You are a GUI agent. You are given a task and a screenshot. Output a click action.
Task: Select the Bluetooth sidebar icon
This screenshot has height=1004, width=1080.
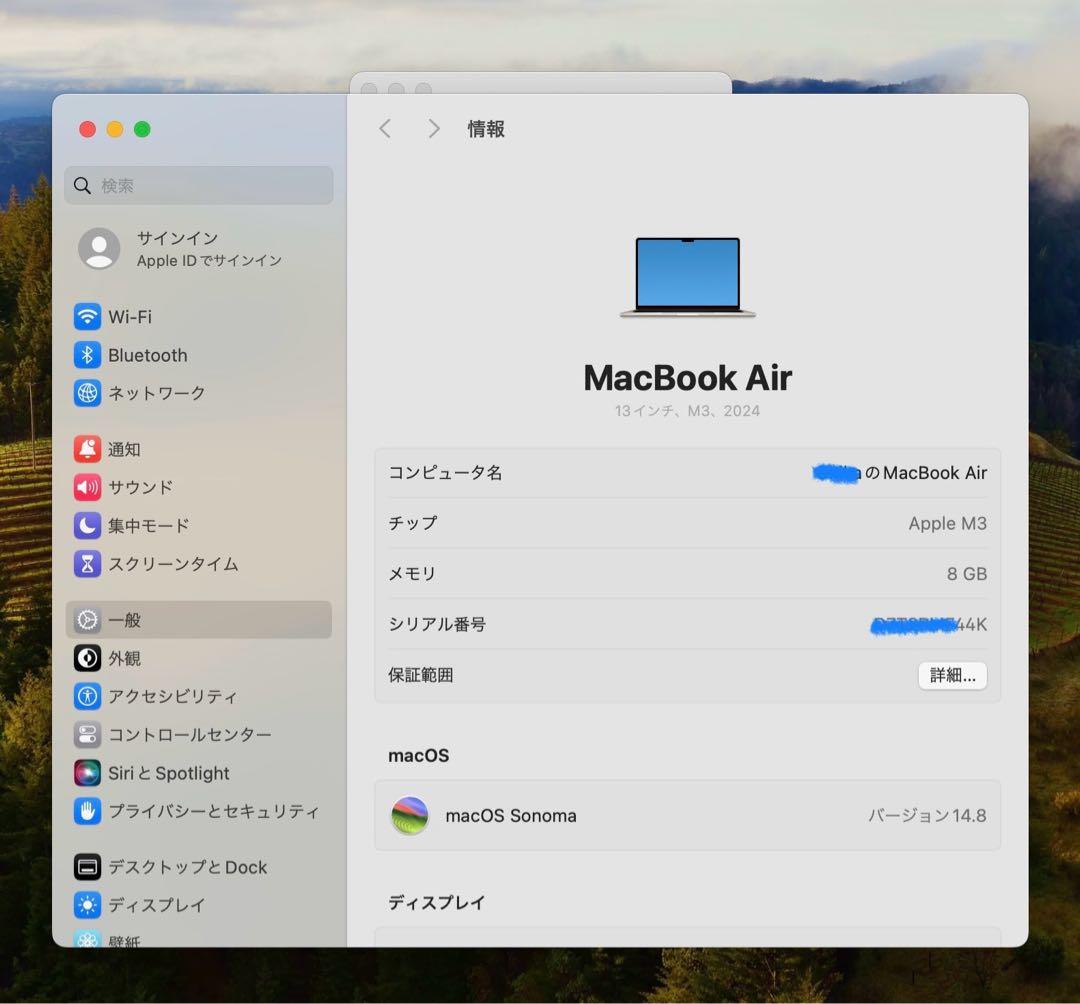148,355
